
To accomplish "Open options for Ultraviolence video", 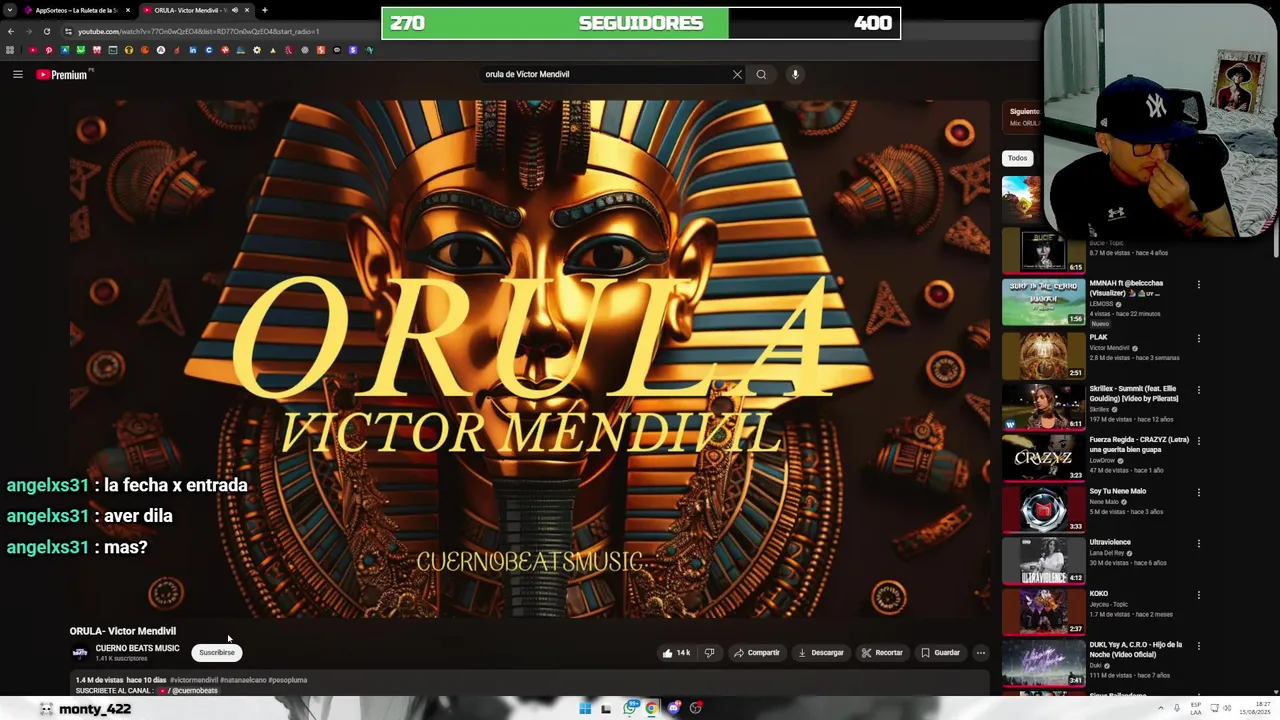I will pos(1198,543).
